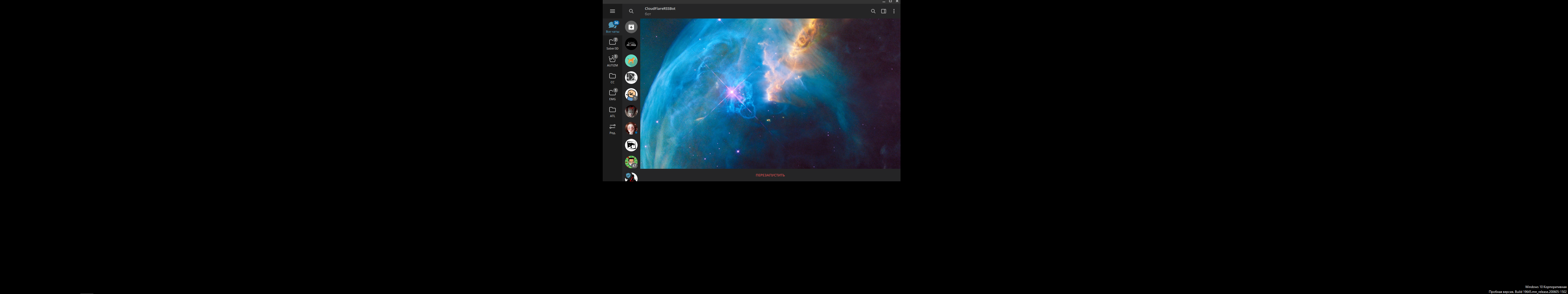The width and height of the screenshot is (1568, 294).
Task: Select the Все чаты folder
Action: click(612, 27)
